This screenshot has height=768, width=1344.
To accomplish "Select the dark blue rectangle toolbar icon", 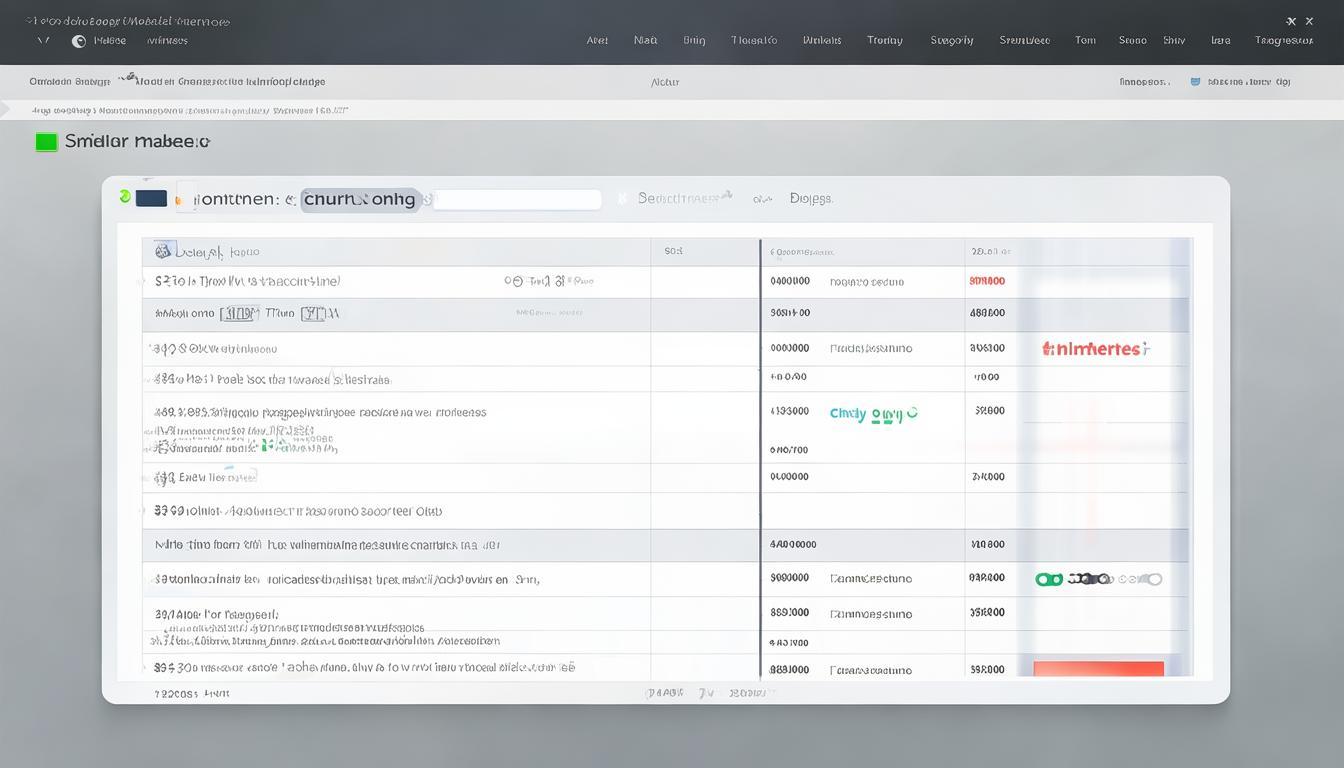I will click(151, 198).
